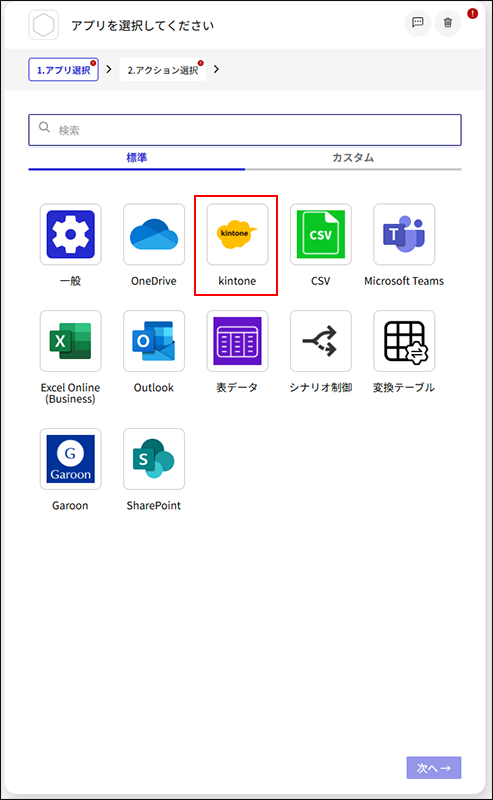The image size is (493, 800).
Task: Click the empty hexagon app placeholder icon
Action: [x=43, y=24]
